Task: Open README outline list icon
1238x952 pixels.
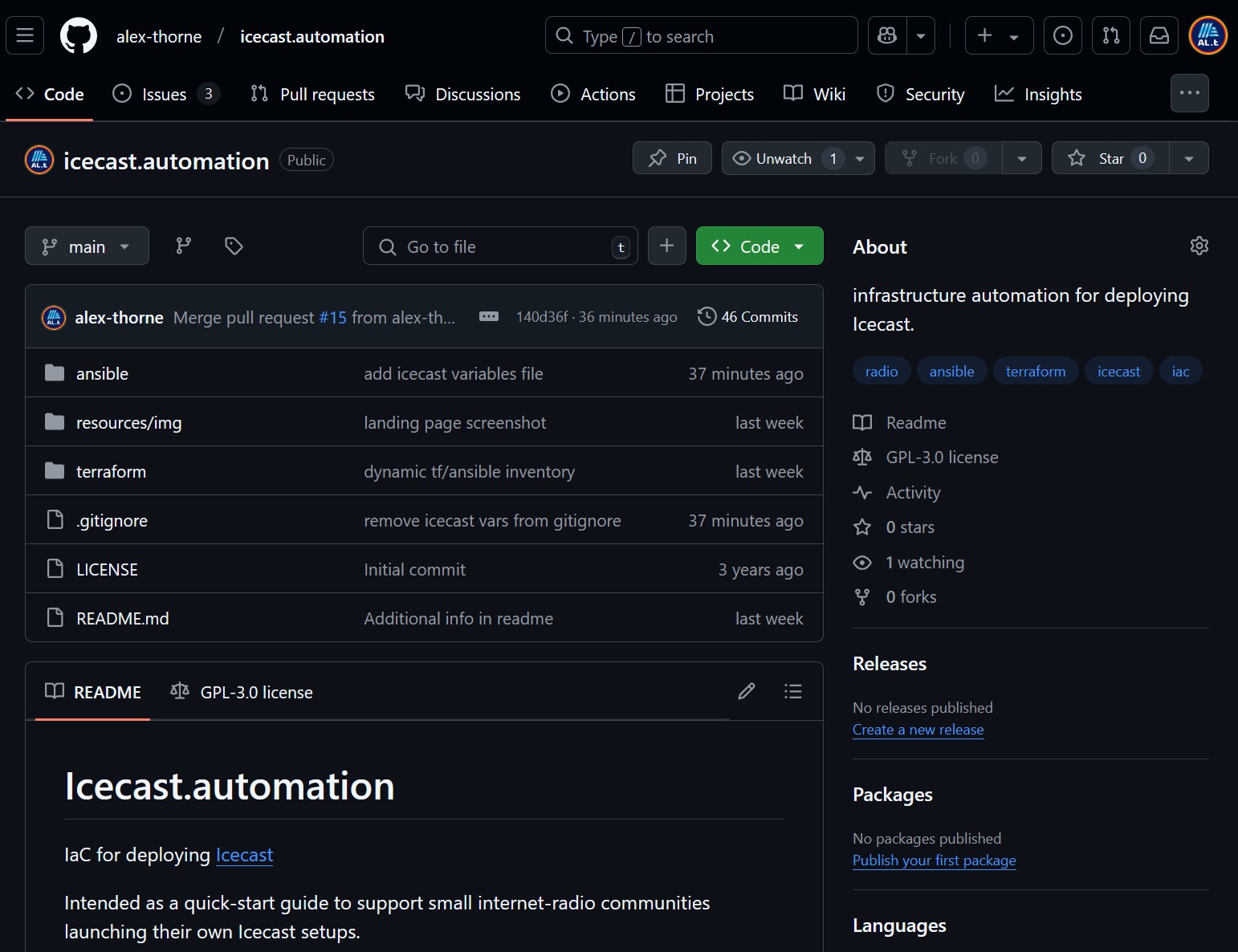Action: click(792, 691)
